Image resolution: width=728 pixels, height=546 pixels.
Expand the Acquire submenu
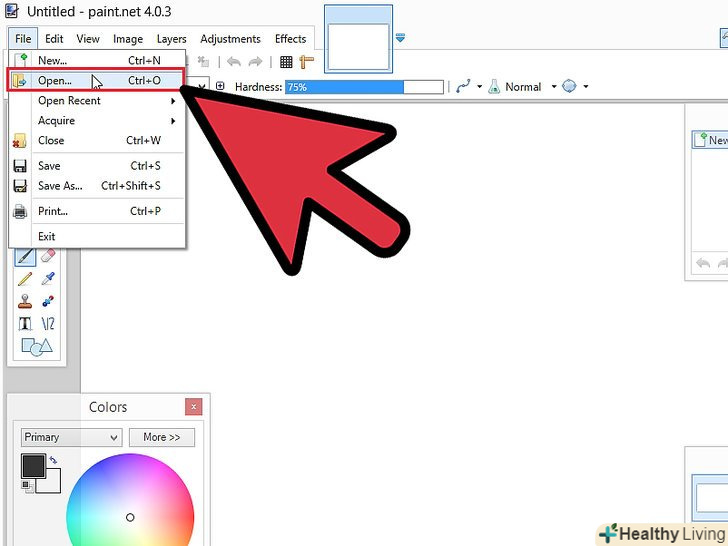pyautogui.click(x=97, y=121)
